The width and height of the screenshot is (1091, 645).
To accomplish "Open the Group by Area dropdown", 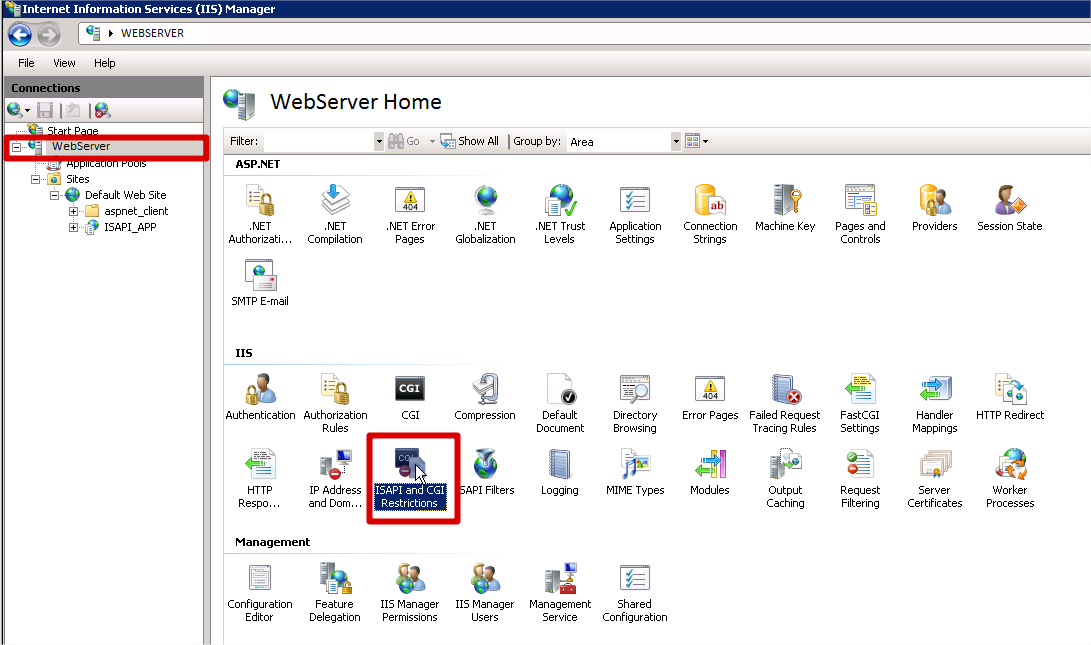I will [x=676, y=142].
